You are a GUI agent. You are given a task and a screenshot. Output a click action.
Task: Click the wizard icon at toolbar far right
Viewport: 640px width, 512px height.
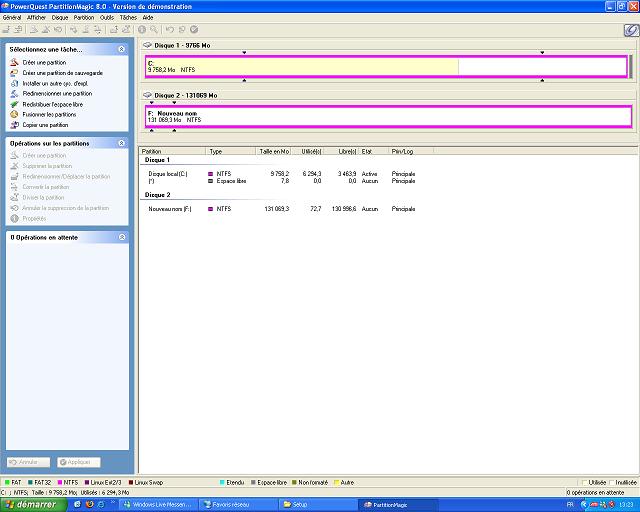coord(630,30)
